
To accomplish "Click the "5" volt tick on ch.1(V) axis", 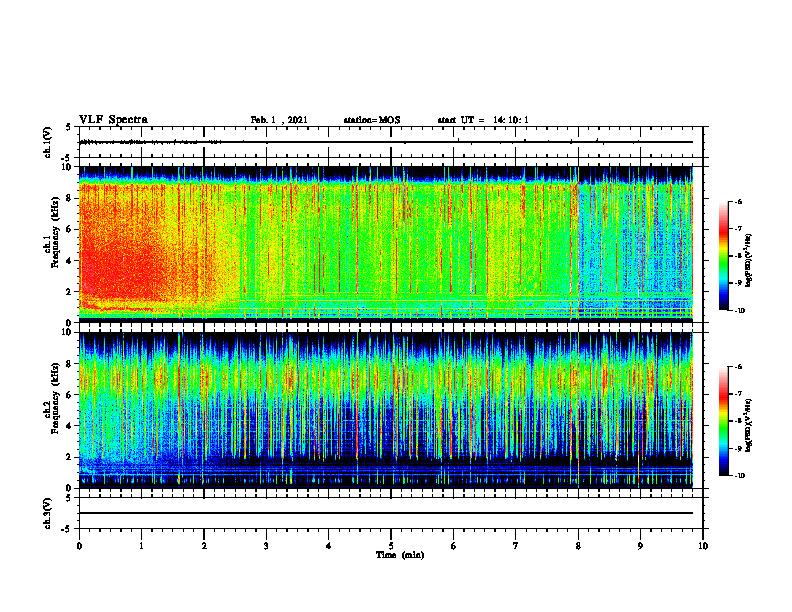I will coord(69,127).
